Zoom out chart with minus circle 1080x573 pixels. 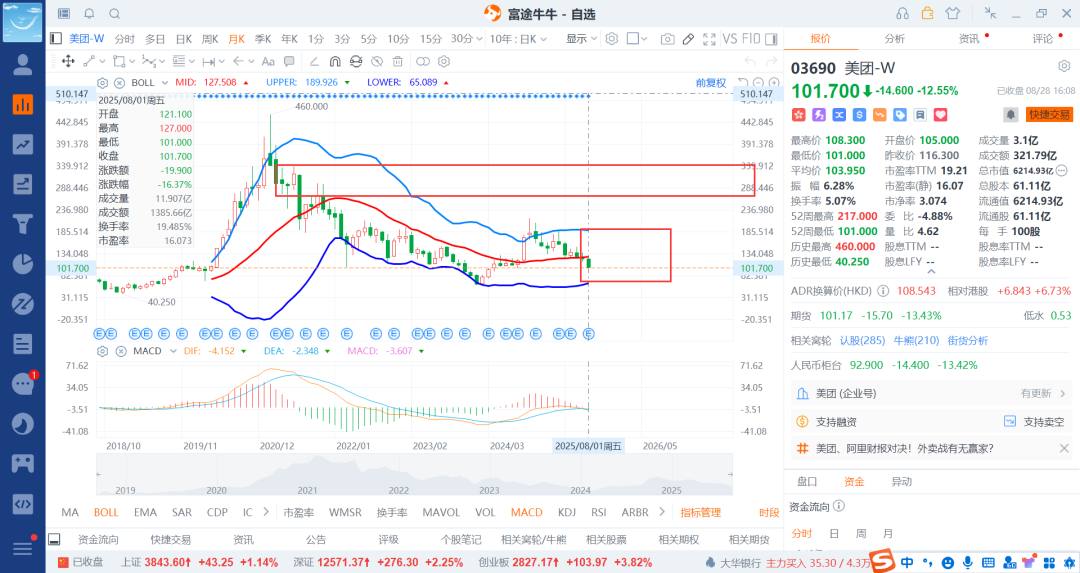coord(758,83)
